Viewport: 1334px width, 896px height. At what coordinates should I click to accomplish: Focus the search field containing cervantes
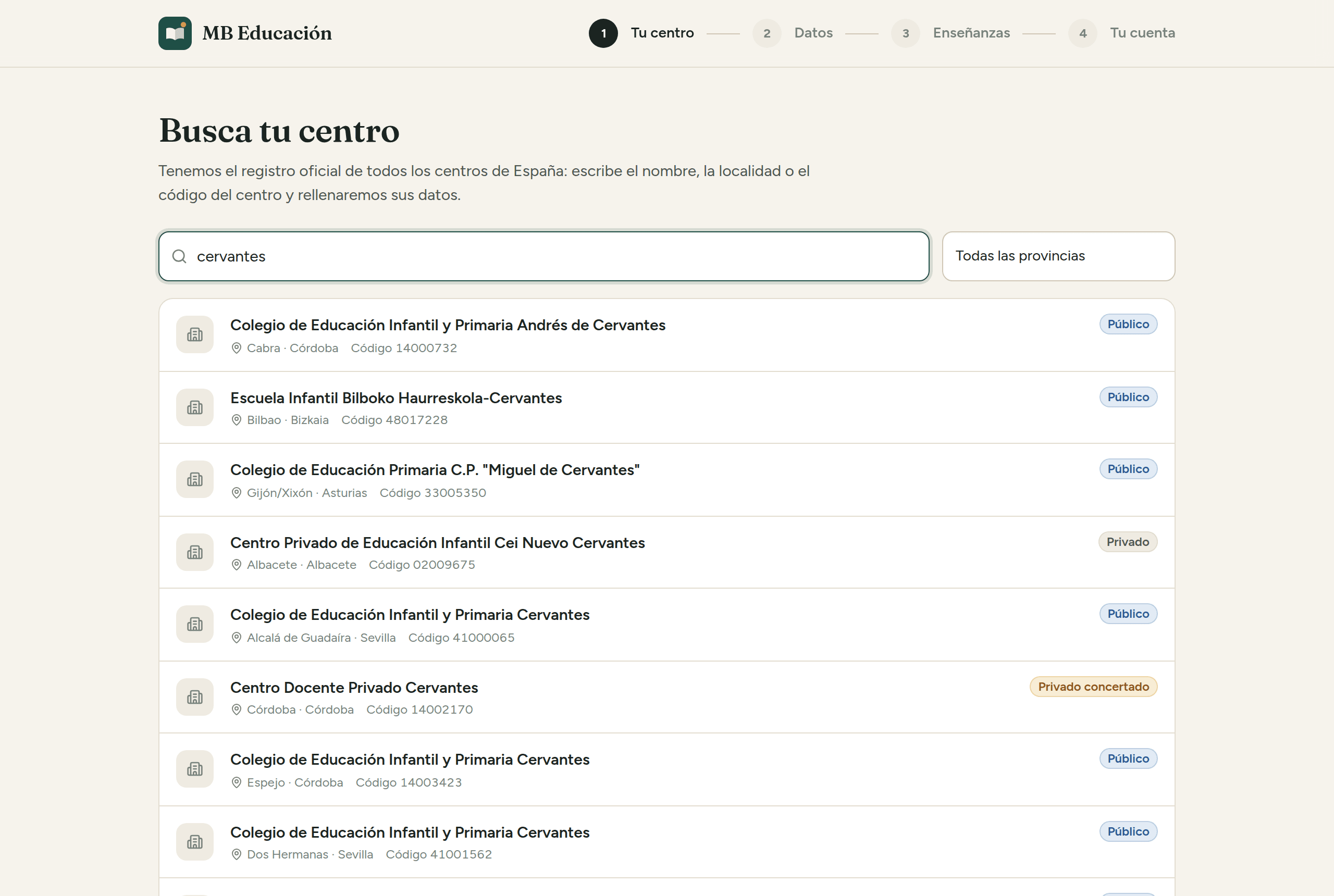pyautogui.click(x=544, y=257)
